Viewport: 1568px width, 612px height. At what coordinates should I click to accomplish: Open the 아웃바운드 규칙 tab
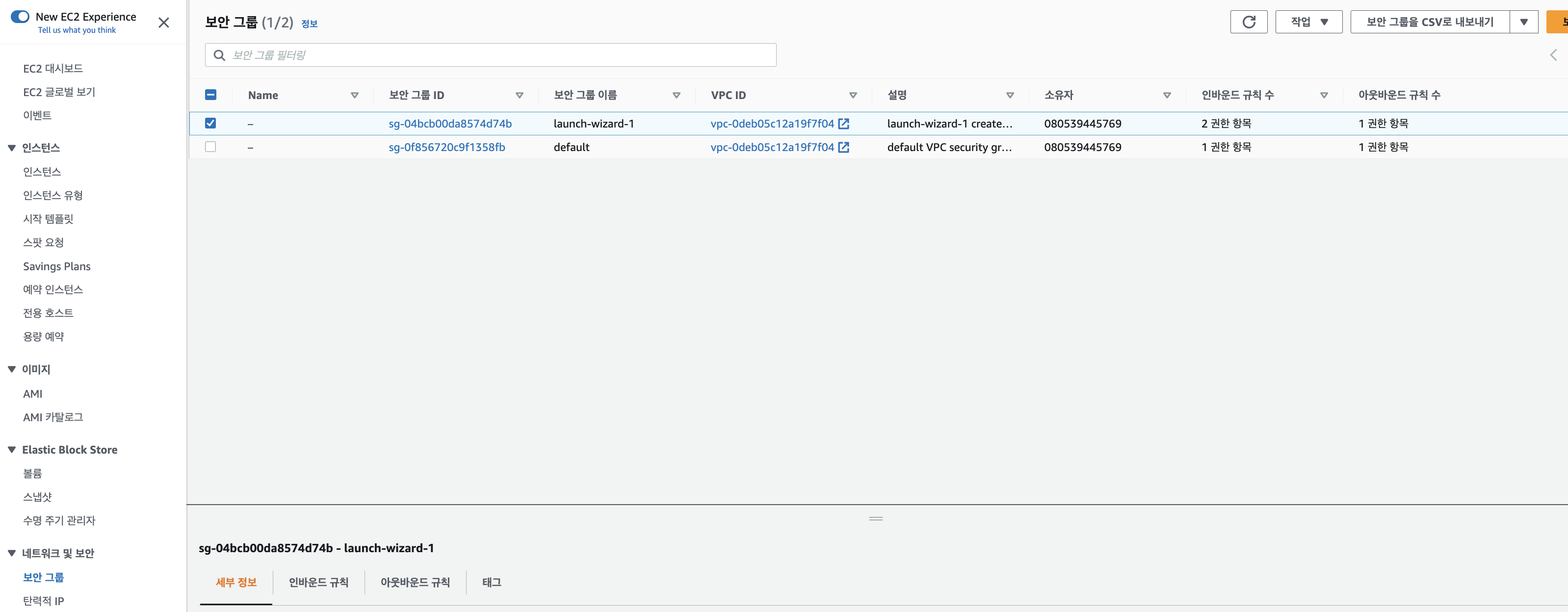click(x=415, y=582)
